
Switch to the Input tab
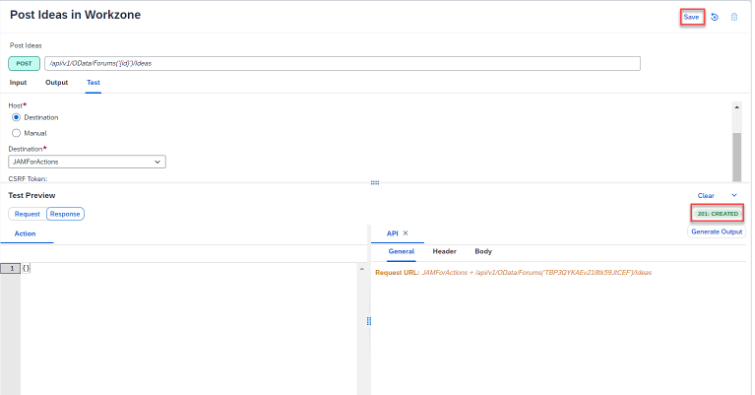pyautogui.click(x=18, y=82)
